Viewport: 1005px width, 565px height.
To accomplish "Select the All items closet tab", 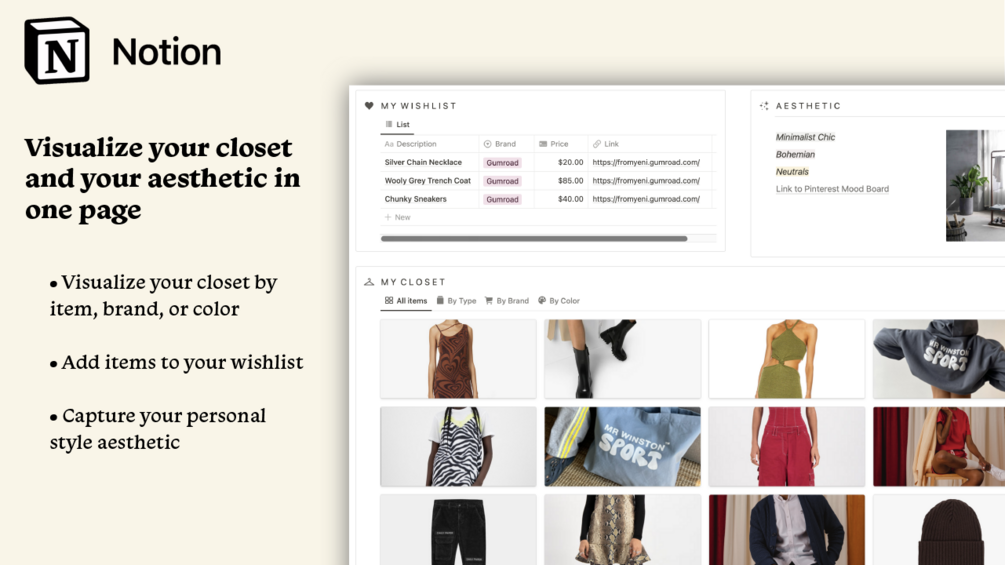I will 406,300.
